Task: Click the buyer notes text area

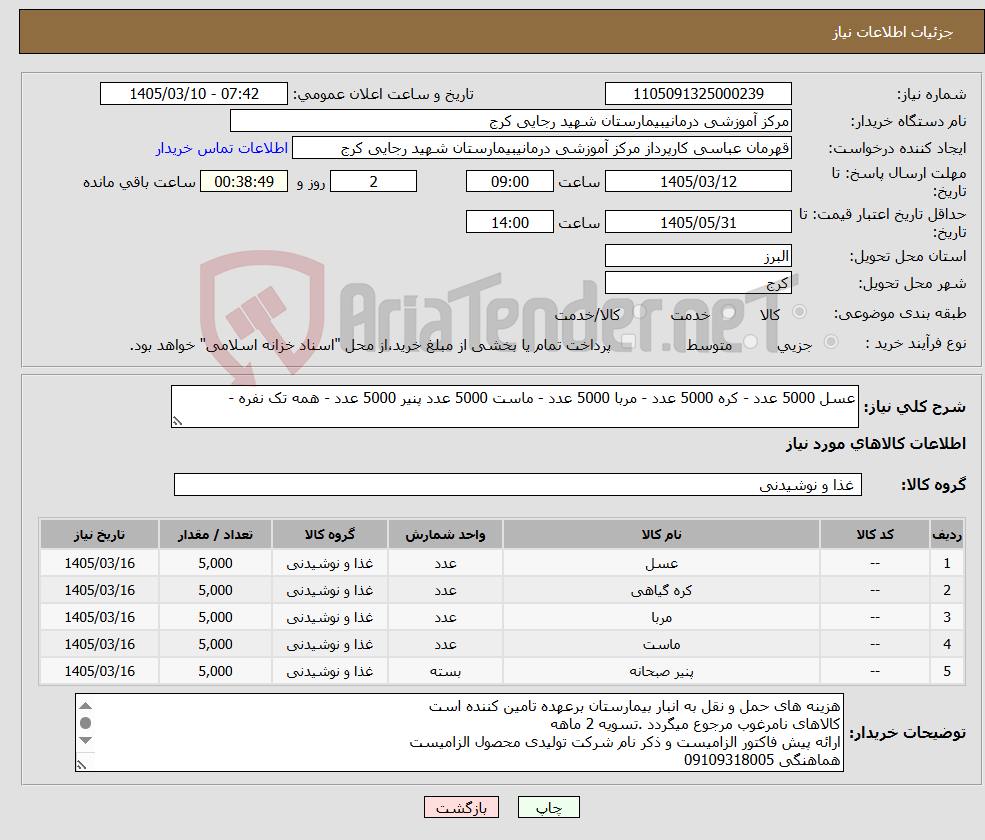Action: [x=459, y=733]
